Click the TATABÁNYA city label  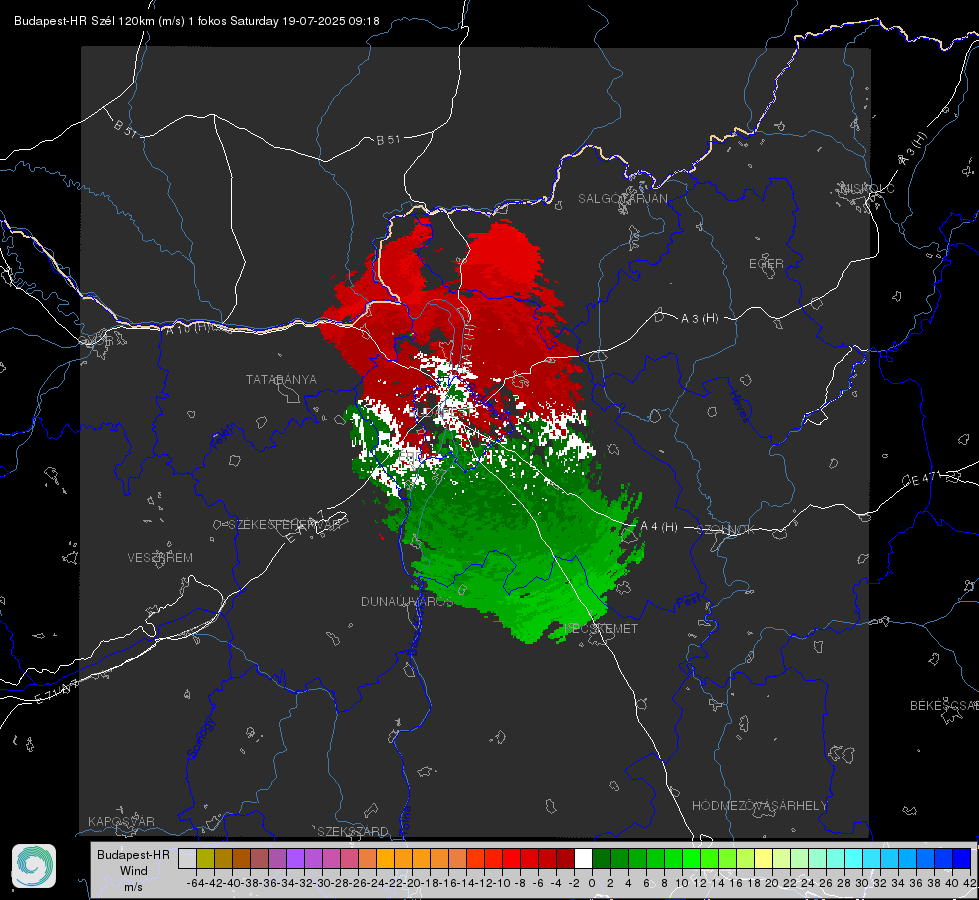coord(281,379)
